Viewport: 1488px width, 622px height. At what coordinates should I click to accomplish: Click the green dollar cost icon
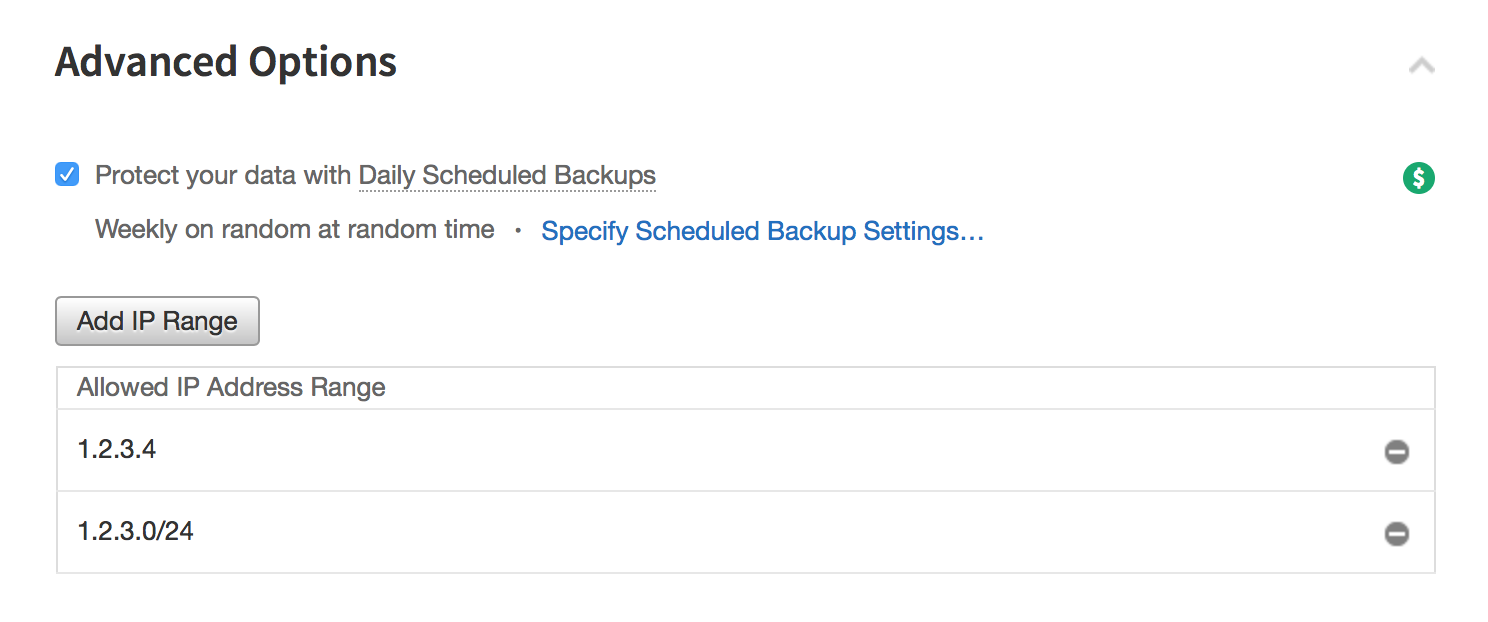click(x=1418, y=178)
